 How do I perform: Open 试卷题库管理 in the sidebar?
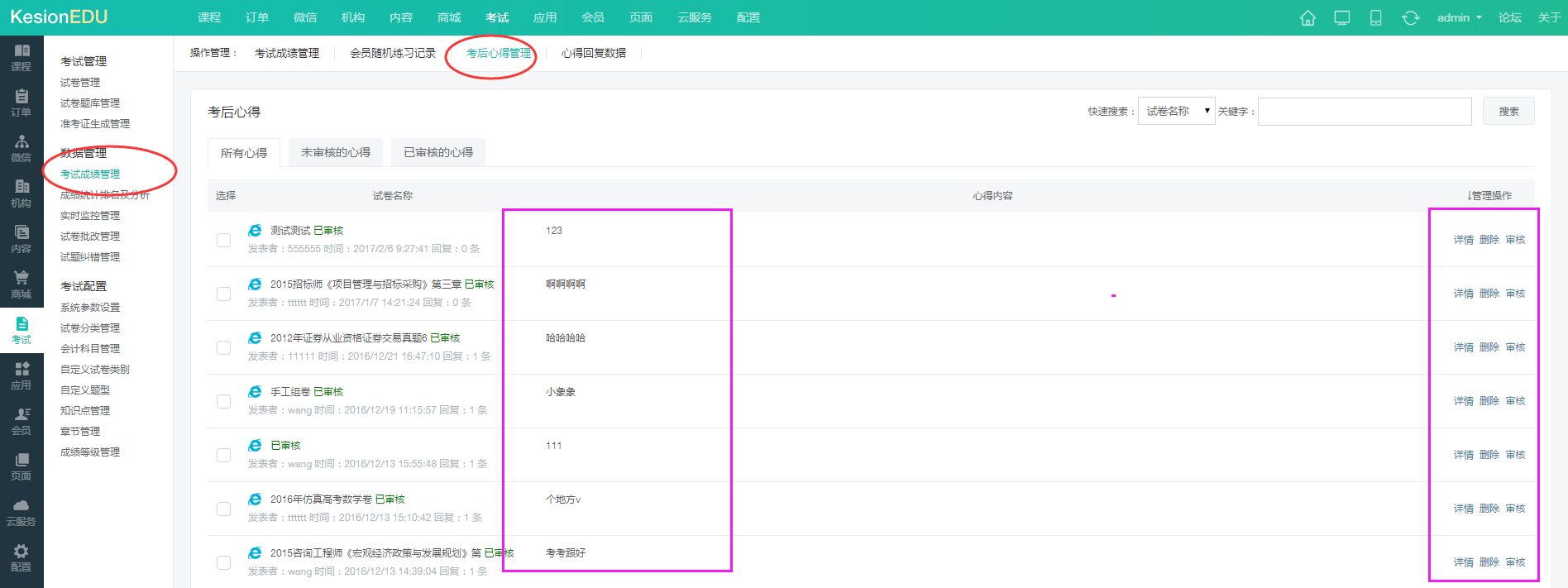(x=90, y=103)
